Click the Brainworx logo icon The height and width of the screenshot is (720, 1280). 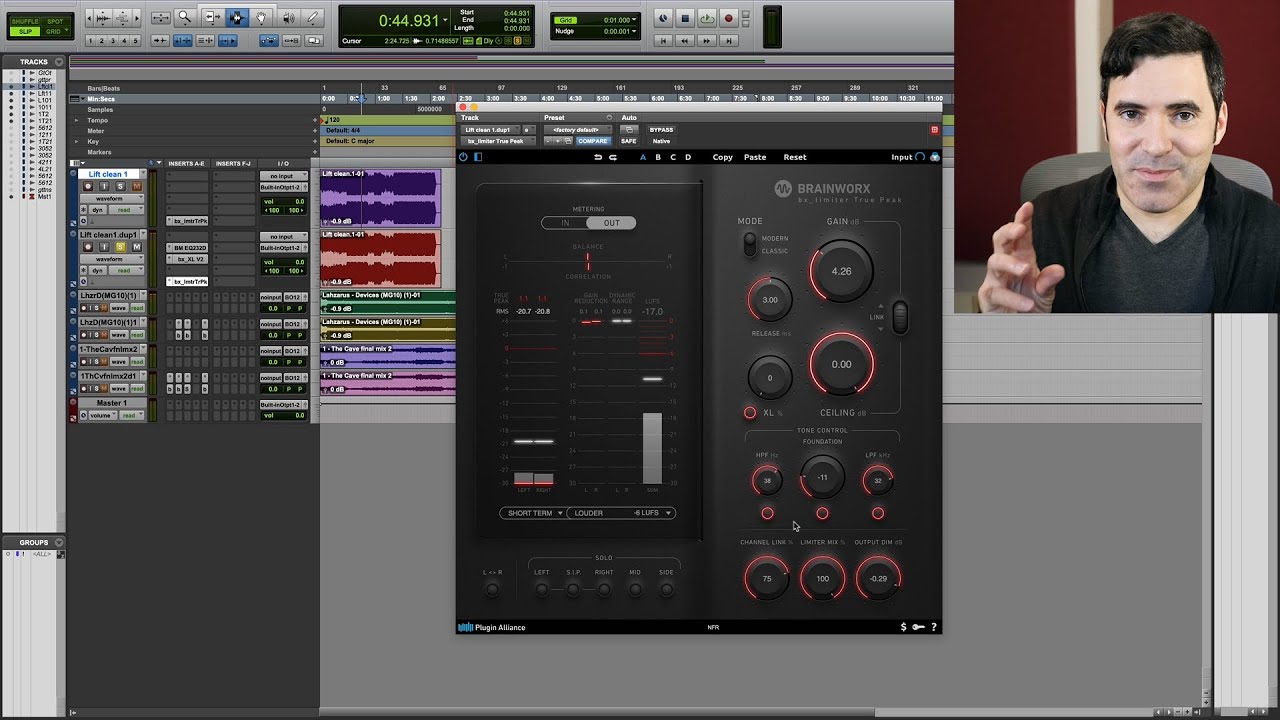783,188
